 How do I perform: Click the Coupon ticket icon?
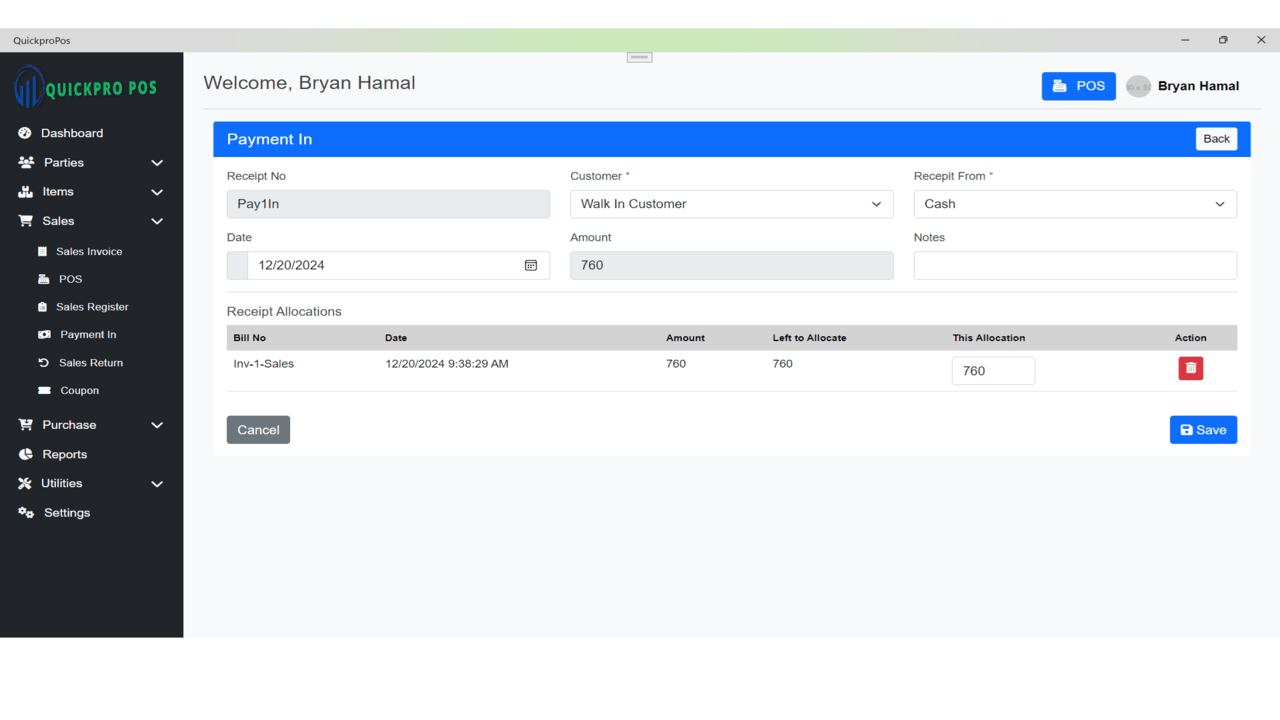(44, 391)
